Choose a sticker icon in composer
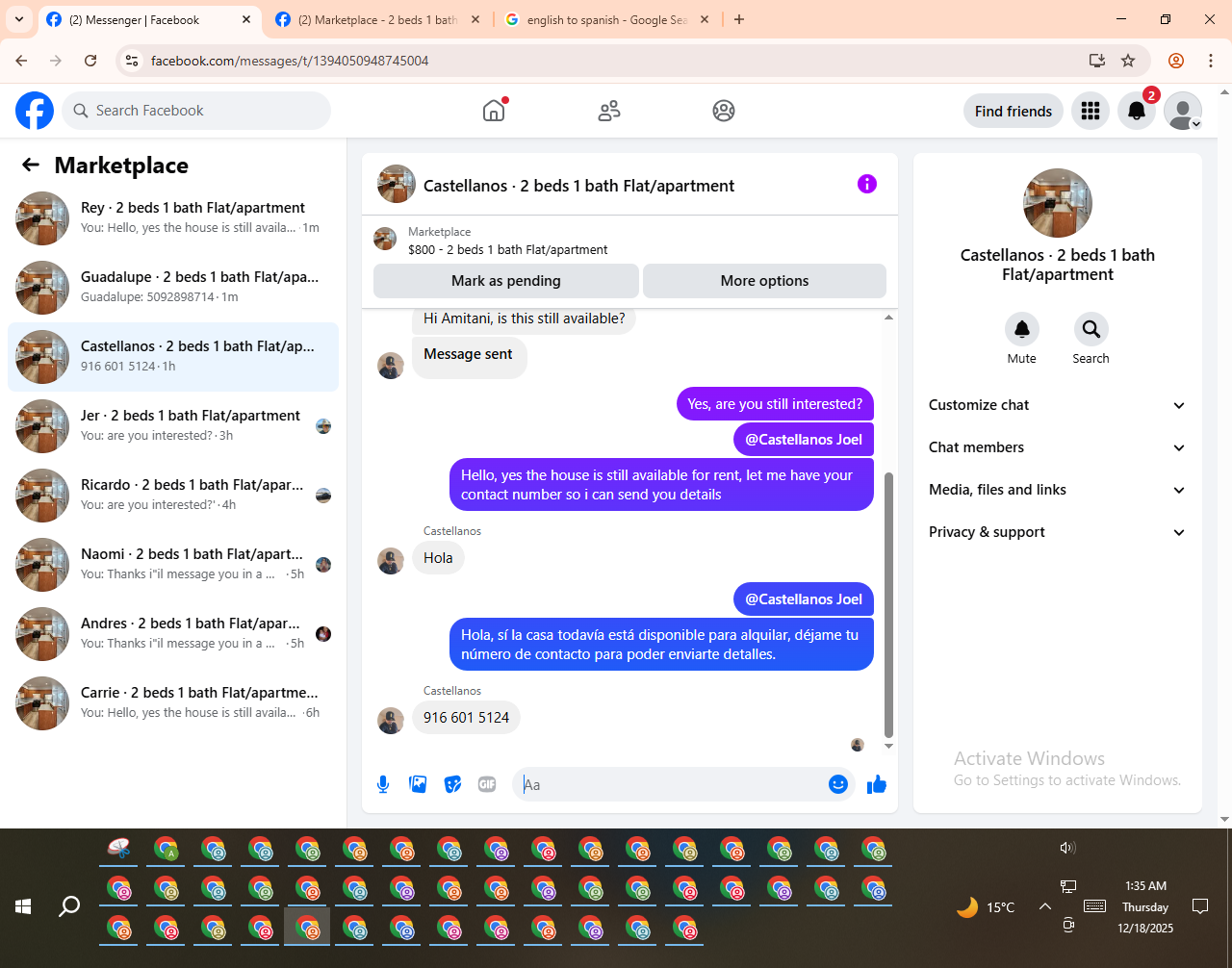This screenshot has height=968, width=1232. click(x=452, y=784)
